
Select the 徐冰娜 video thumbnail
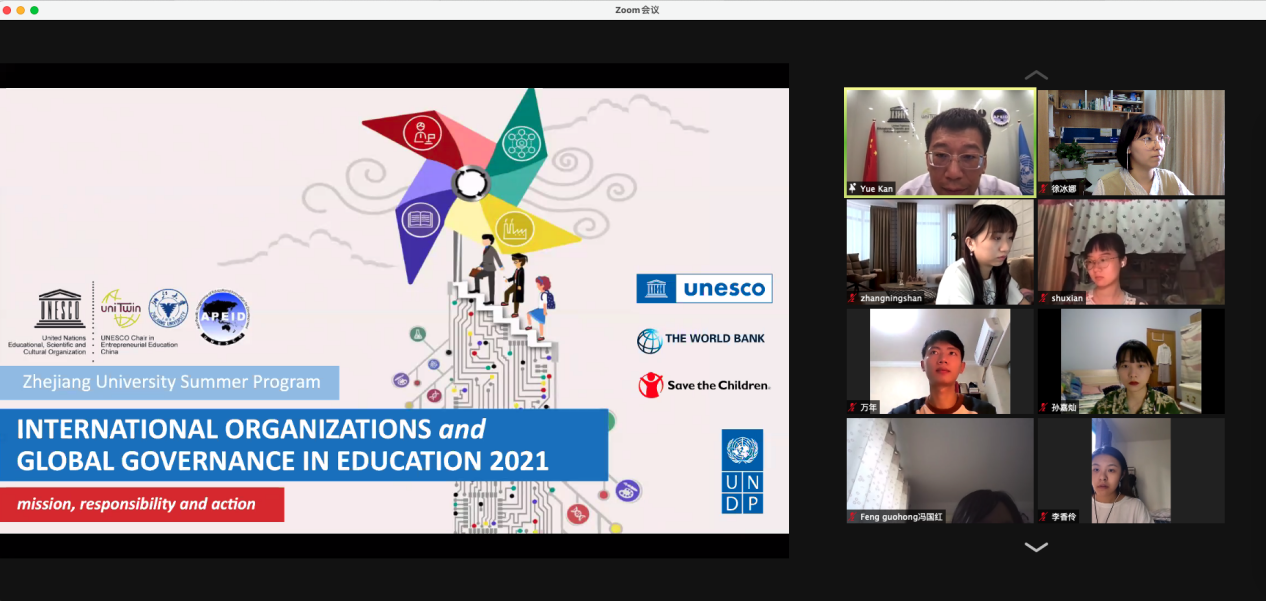(1131, 140)
